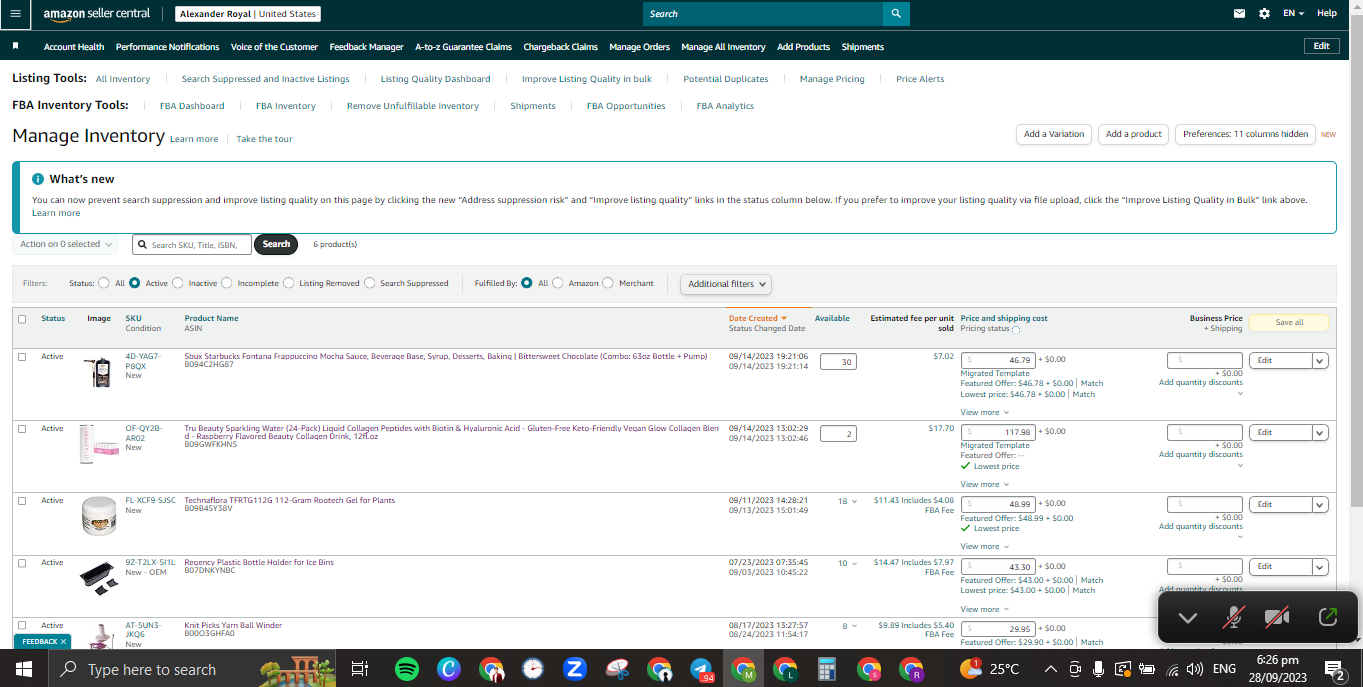
Task: Collapse the meeting control bar chevron
Action: point(1188,618)
